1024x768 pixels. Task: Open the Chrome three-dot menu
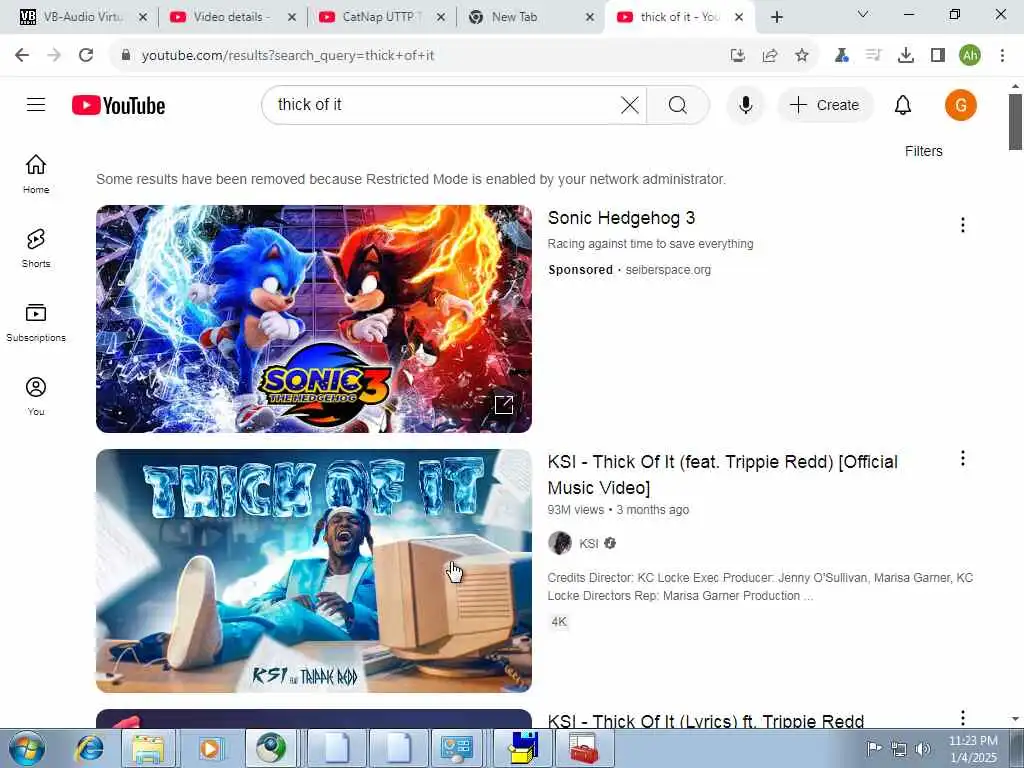click(x=1002, y=56)
